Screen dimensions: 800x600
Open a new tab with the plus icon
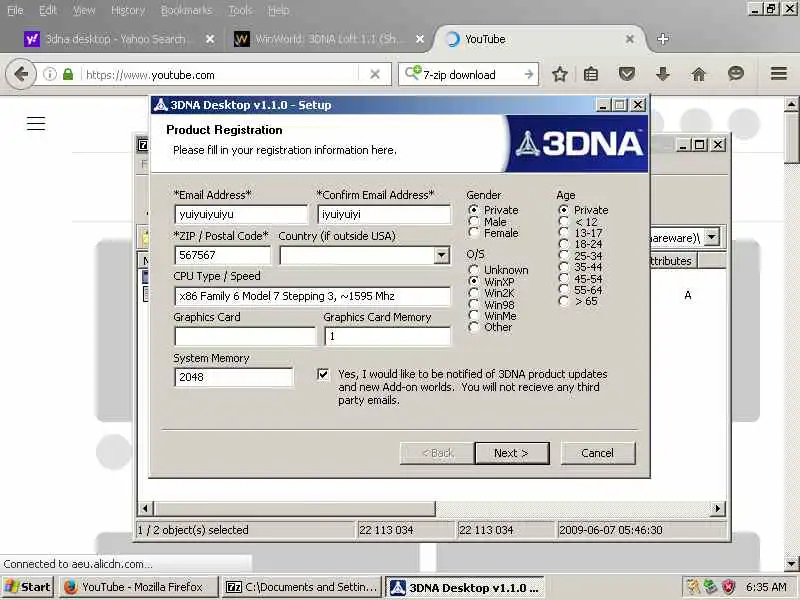663,39
